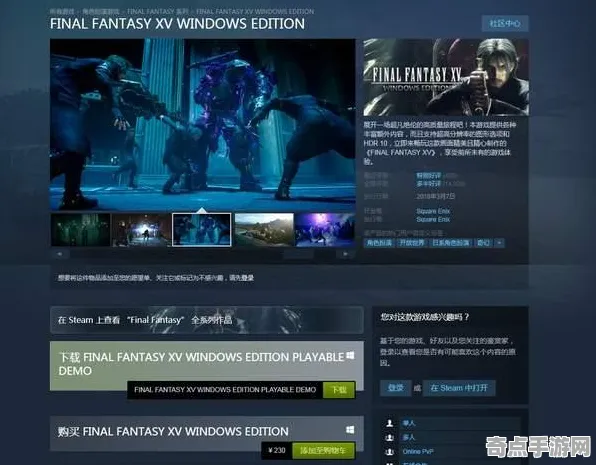
Task: Open the Square Enix developer link
Action: coord(433,211)
